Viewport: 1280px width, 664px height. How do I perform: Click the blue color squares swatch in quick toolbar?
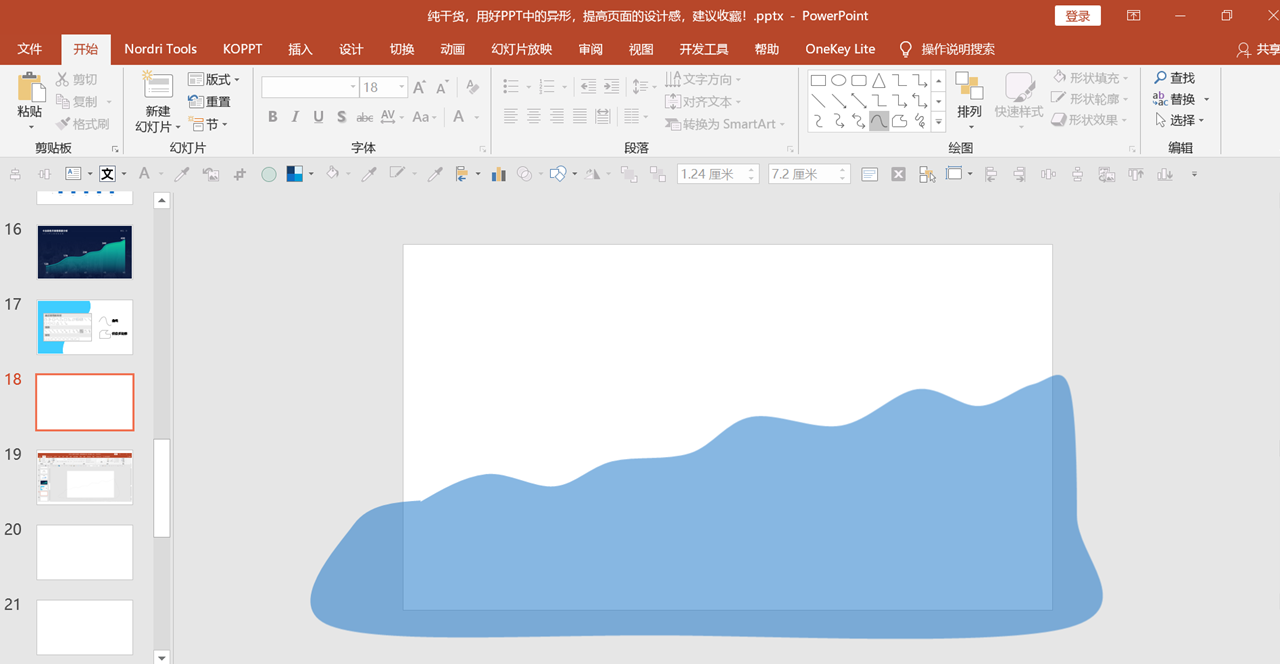[295, 174]
